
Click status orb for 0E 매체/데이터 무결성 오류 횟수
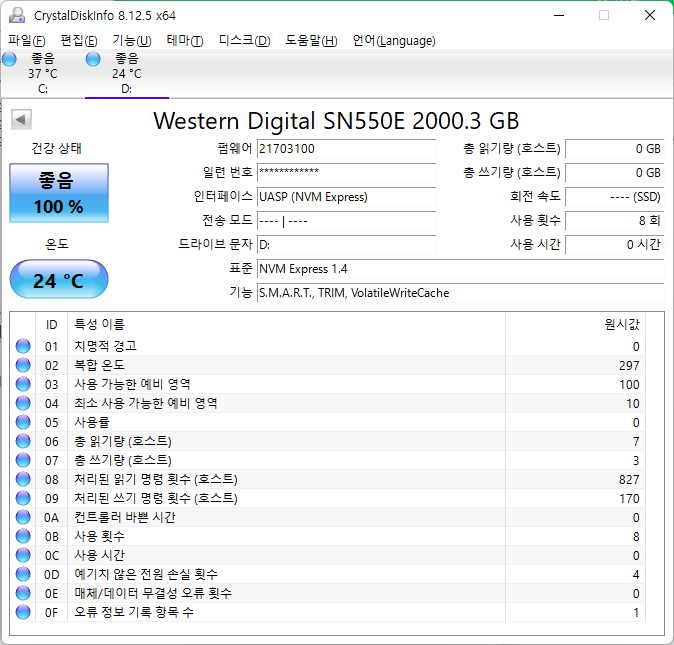click(x=23, y=593)
